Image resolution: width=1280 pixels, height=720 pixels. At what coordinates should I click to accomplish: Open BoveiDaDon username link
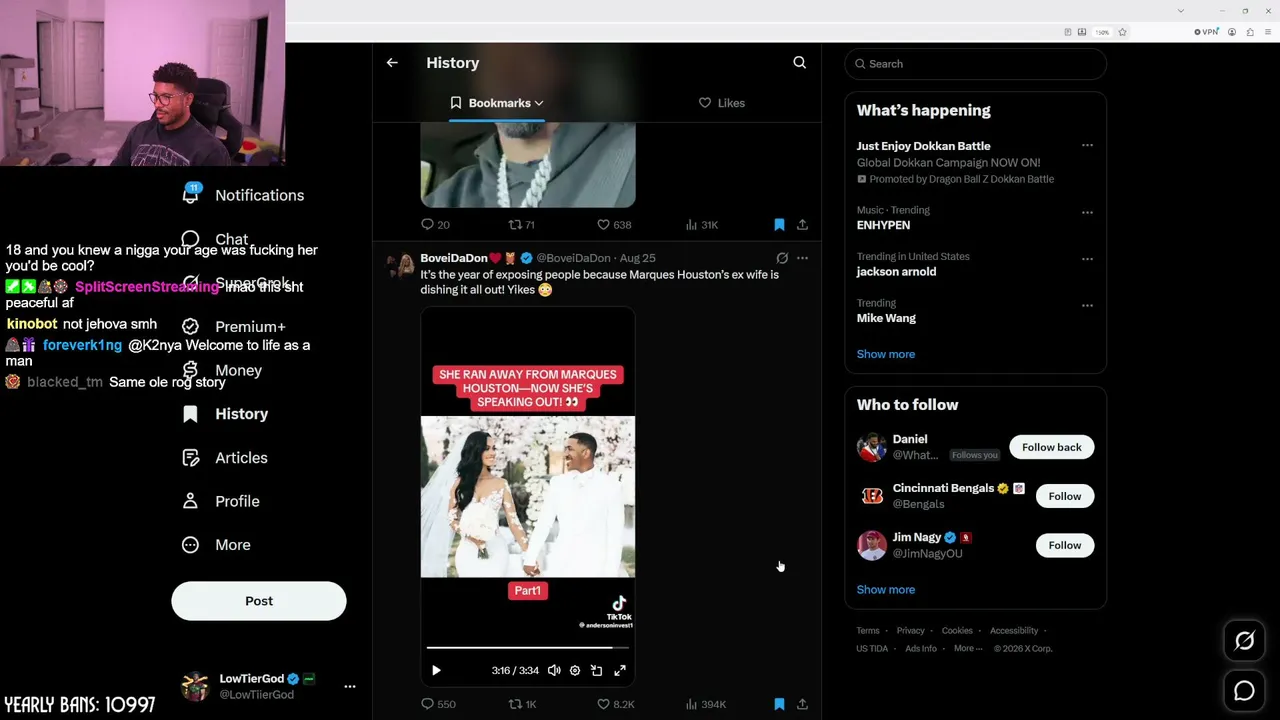pyautogui.click(x=573, y=258)
